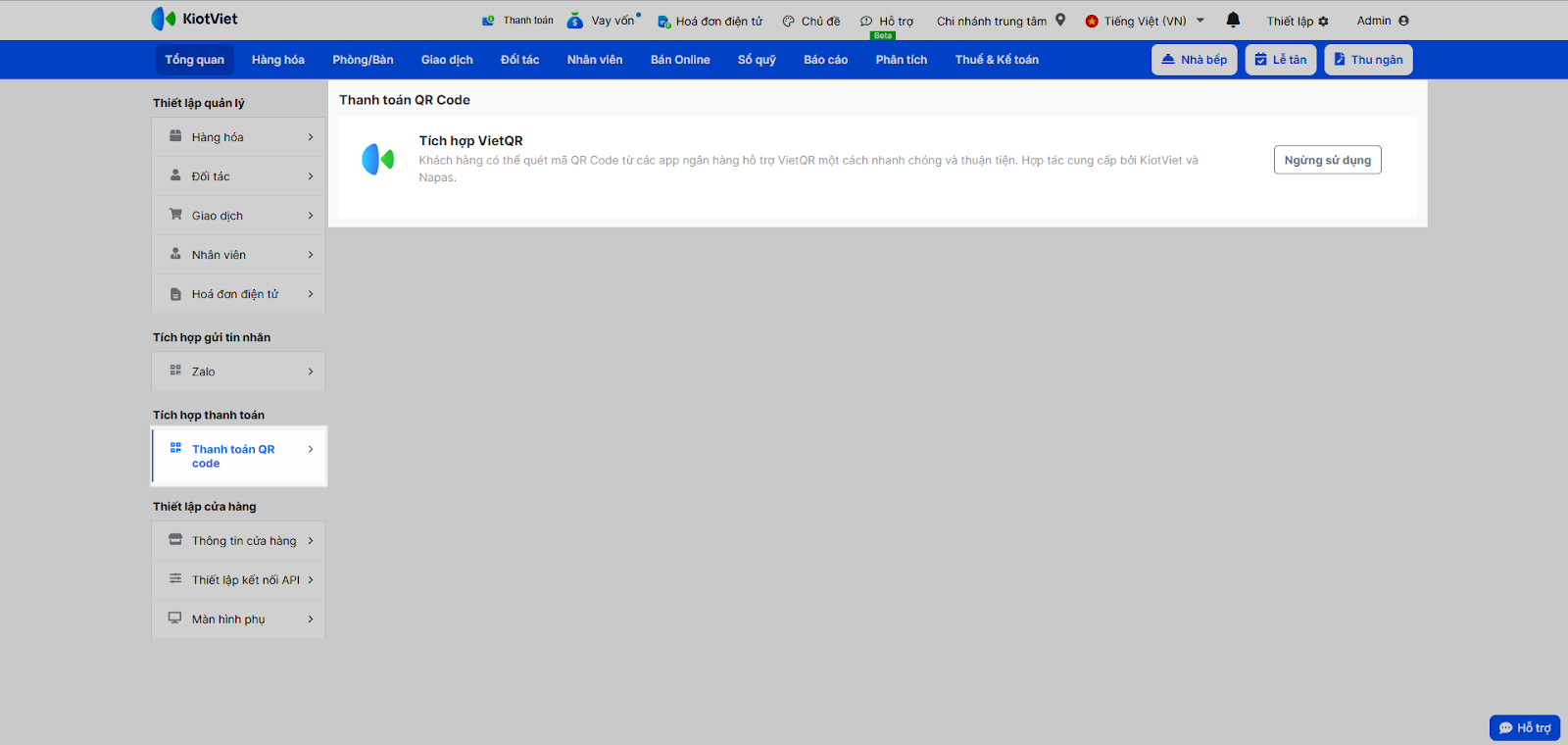
Task: Click the Đối tác person icon in sidebar
Action: [175, 175]
